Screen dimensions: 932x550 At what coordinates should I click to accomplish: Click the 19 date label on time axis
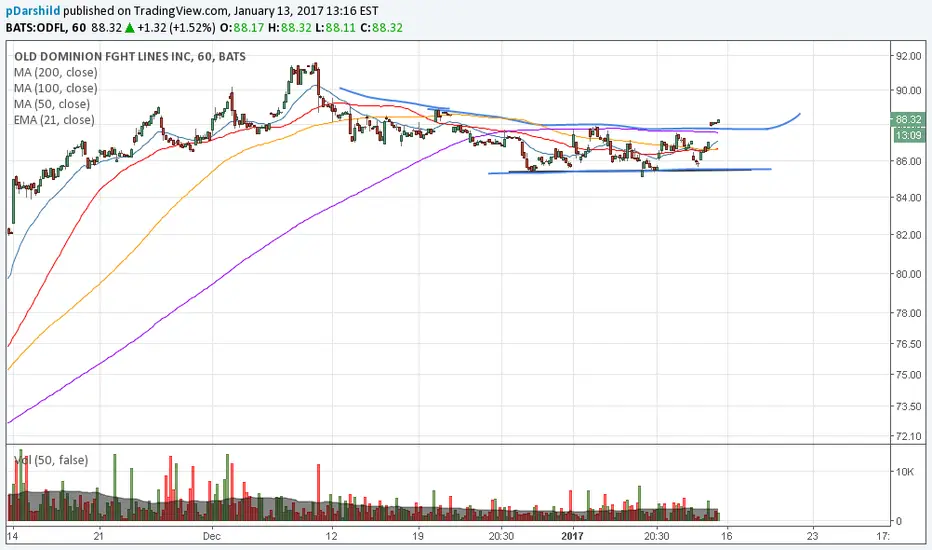(418, 536)
